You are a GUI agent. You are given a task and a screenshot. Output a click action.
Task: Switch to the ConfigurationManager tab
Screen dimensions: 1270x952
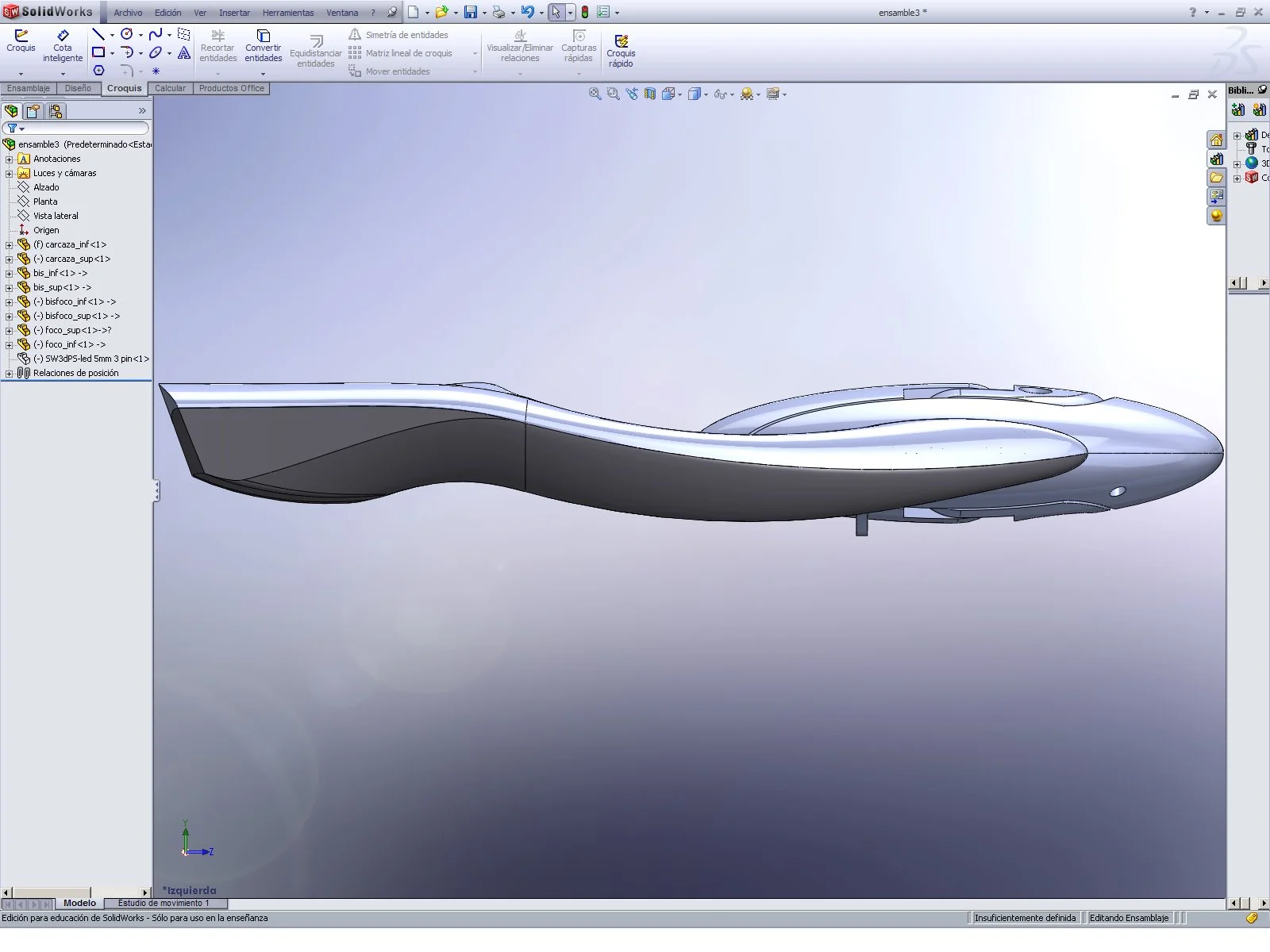pos(55,111)
